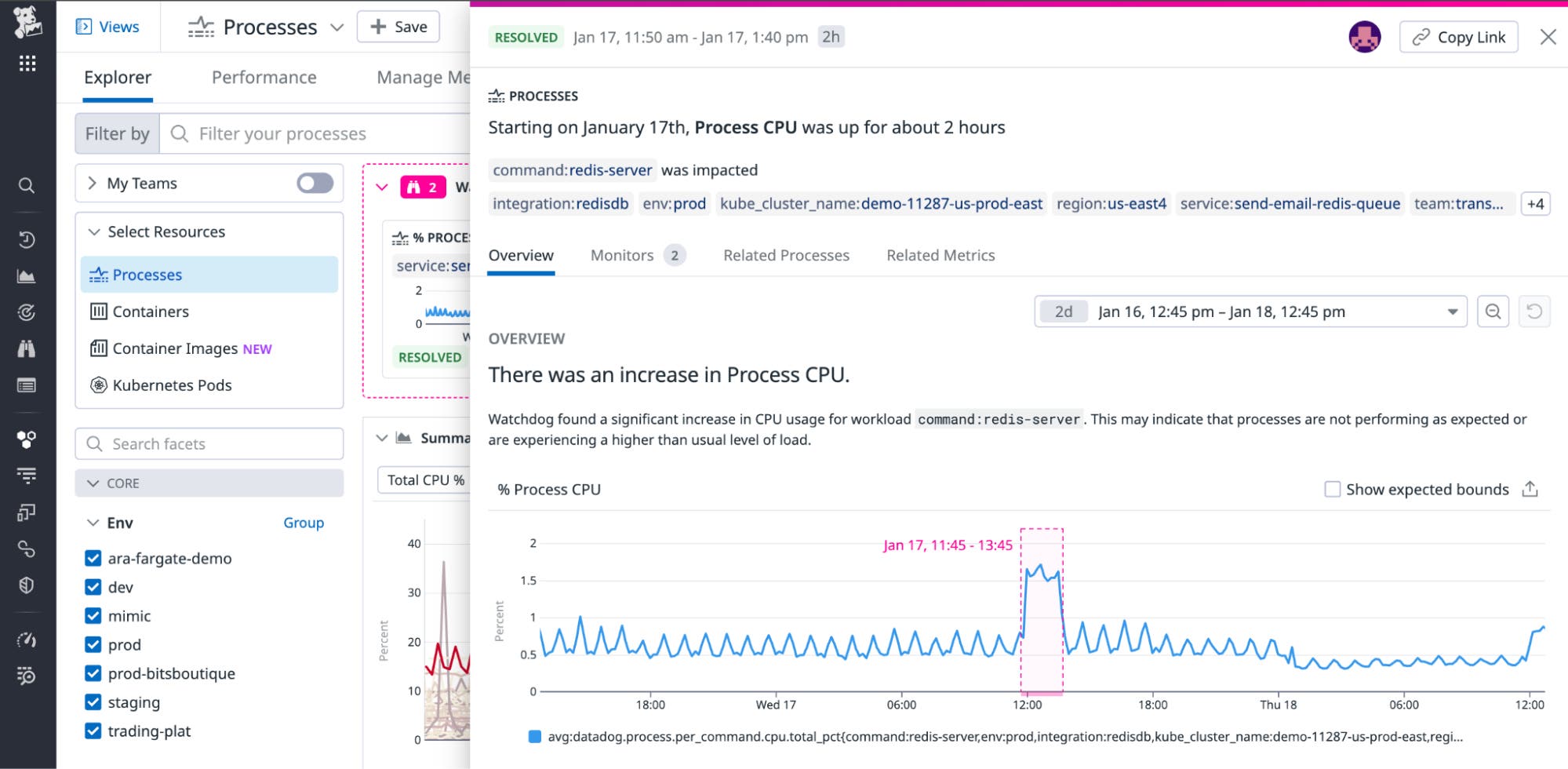Open the Network icon in the sidebar

click(x=27, y=549)
